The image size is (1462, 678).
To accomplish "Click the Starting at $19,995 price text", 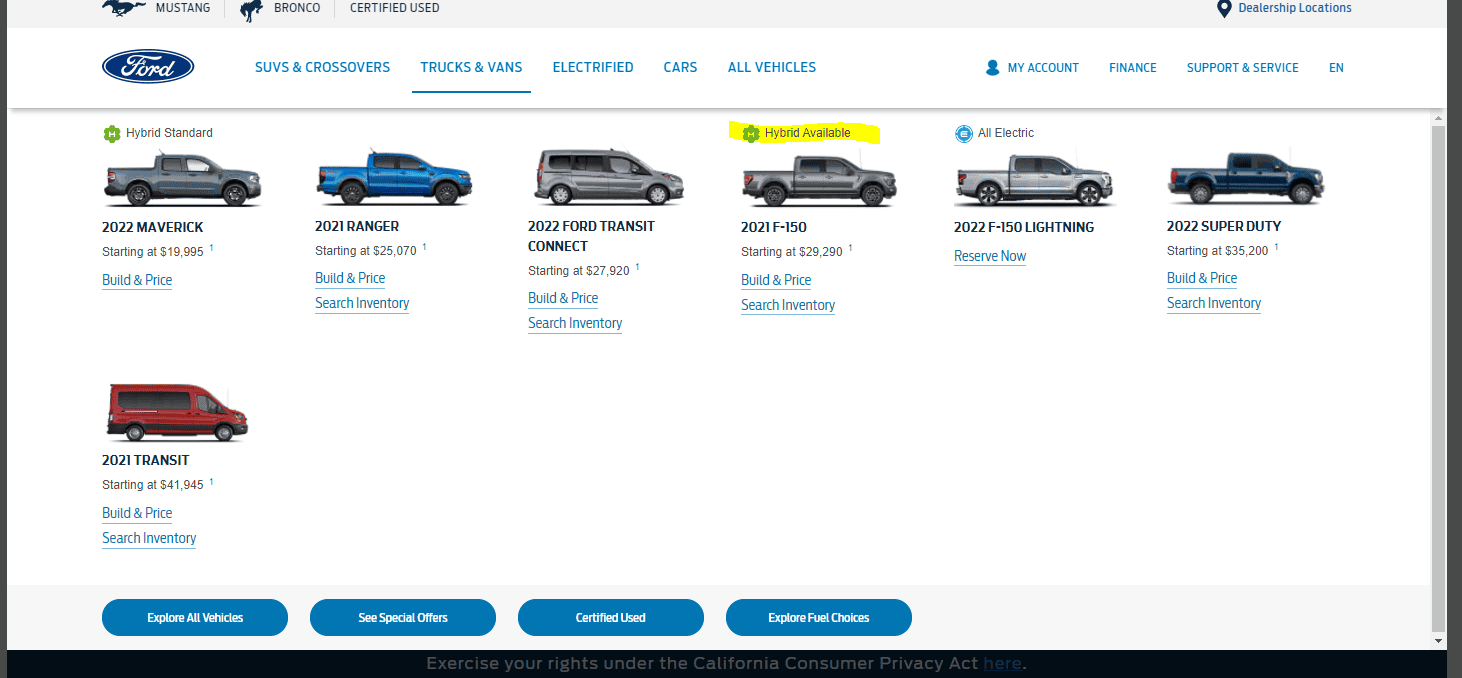I will [153, 252].
